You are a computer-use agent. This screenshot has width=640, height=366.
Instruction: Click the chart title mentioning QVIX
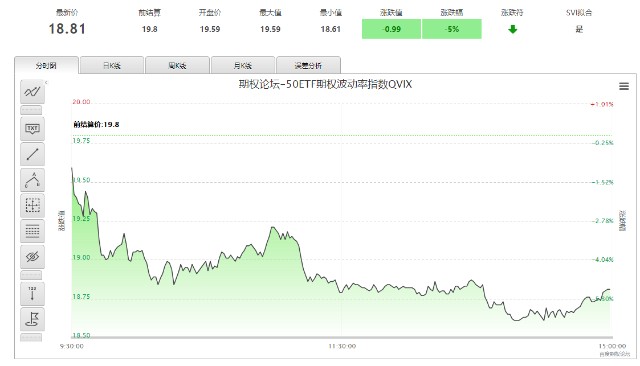pos(325,84)
